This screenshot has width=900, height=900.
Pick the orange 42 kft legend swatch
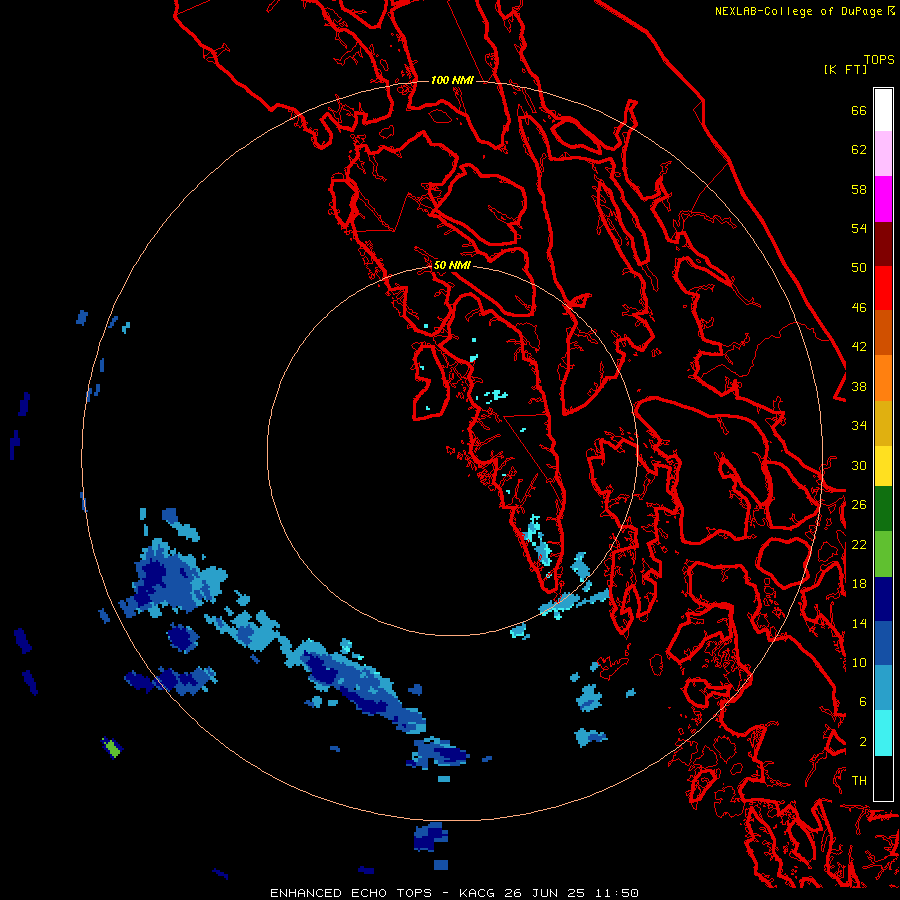(883, 377)
